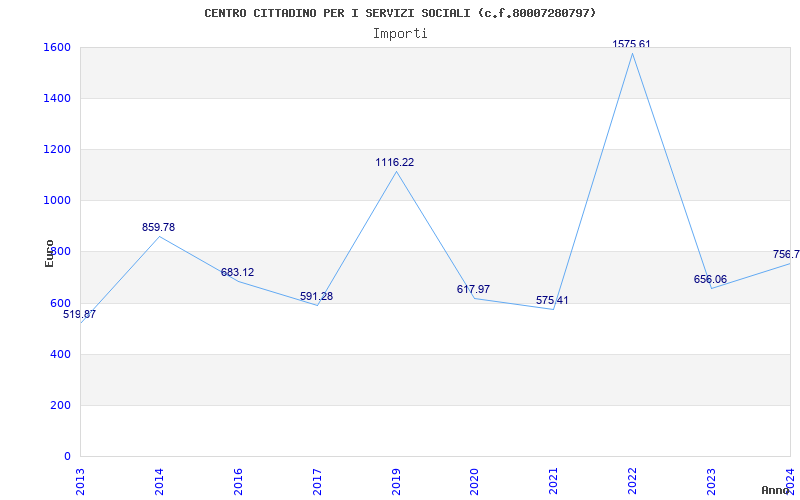Screen dimensions: 800x500
Task: Click the 2021 x-axis year label
Action: (554, 481)
